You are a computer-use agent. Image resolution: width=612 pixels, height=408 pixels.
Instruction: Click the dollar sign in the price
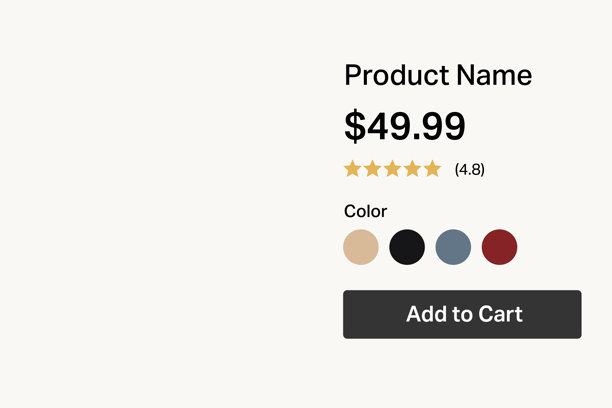point(355,126)
